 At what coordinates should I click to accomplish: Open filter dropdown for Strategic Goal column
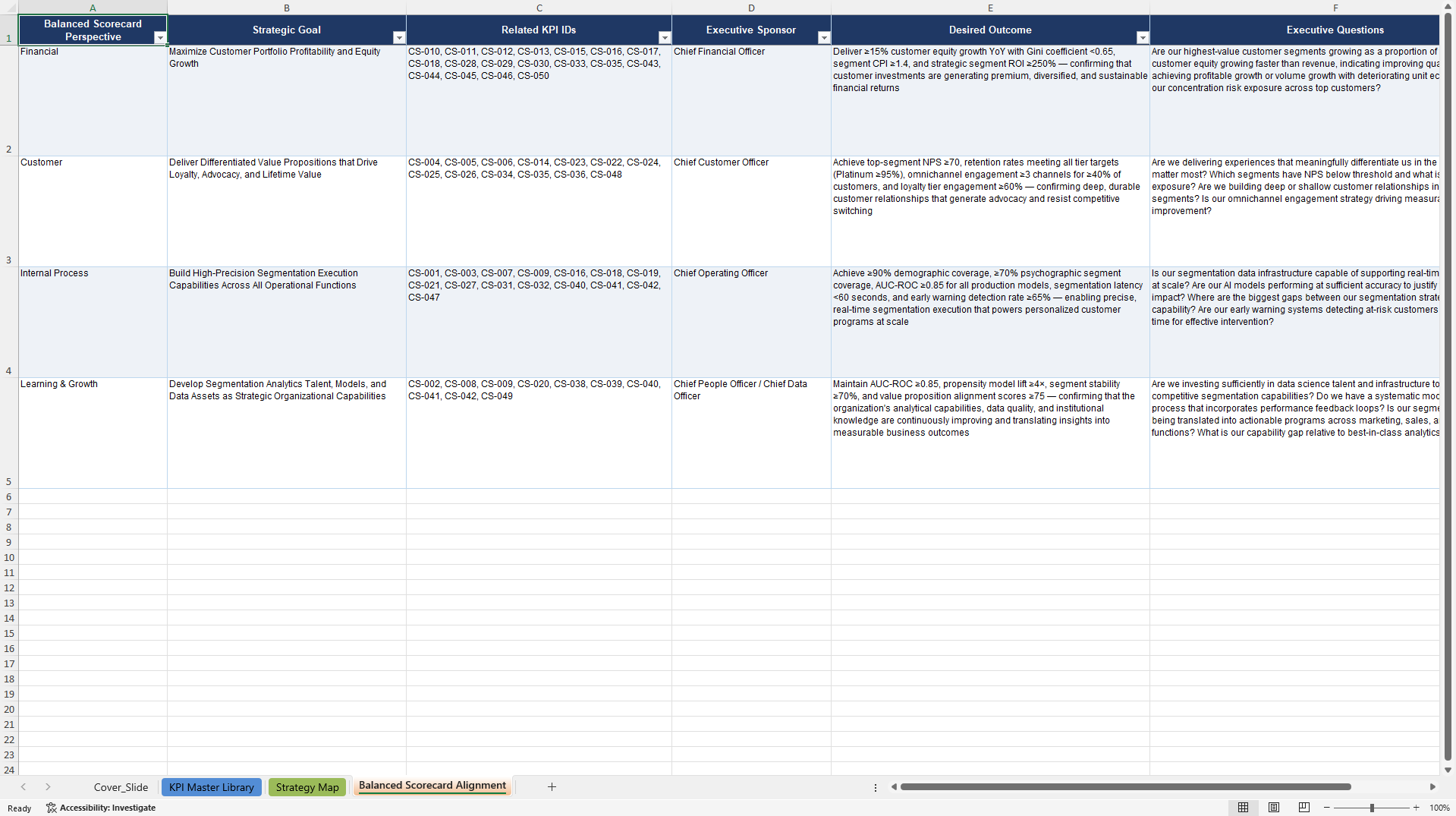click(399, 38)
